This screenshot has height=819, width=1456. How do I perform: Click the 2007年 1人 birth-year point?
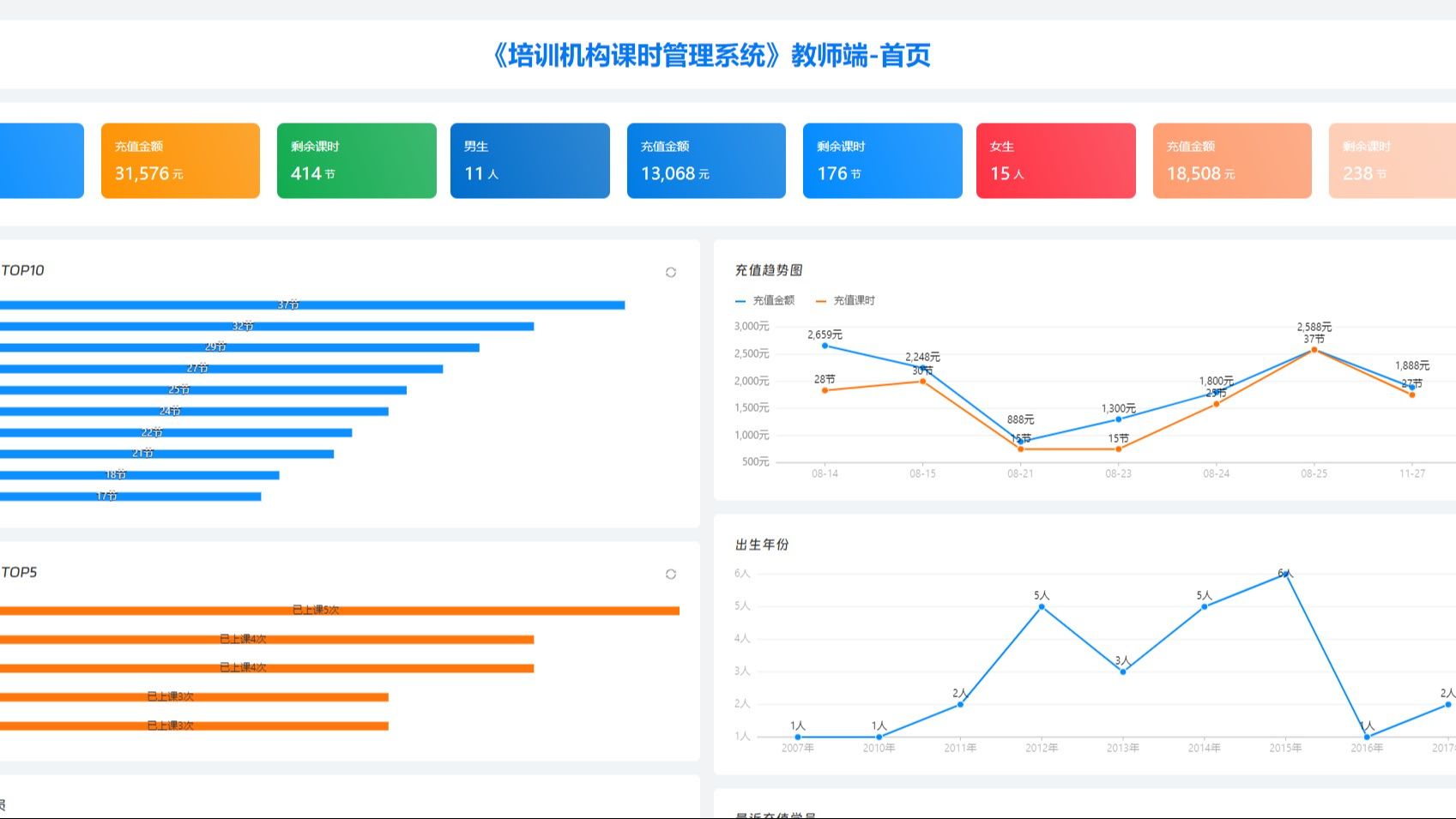(798, 737)
